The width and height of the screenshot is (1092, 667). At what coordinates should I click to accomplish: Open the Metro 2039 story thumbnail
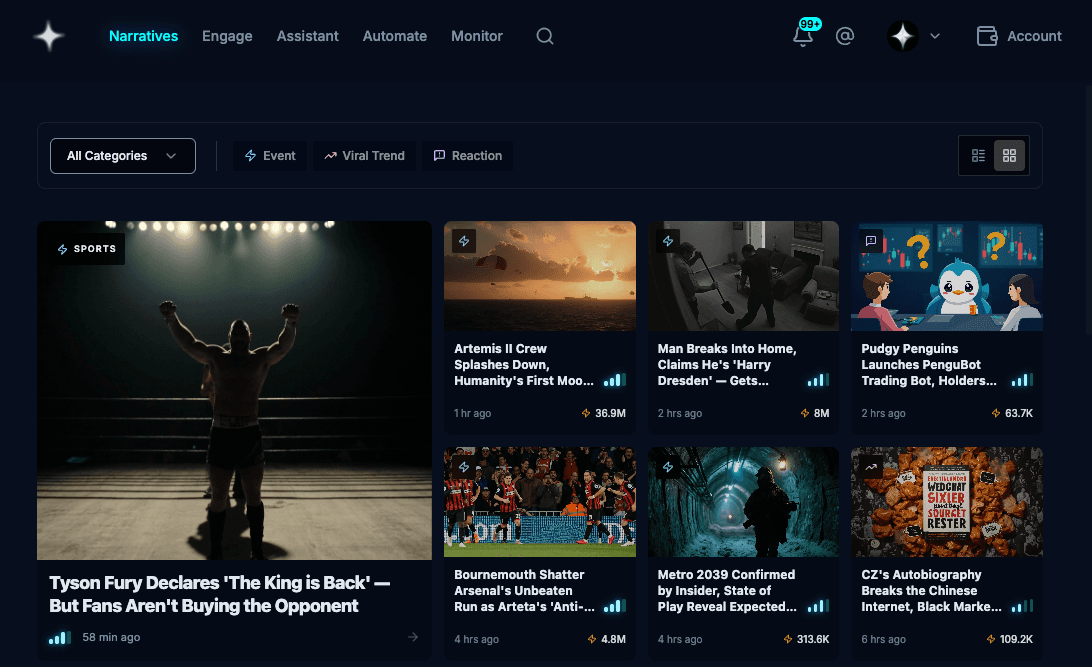click(x=743, y=502)
